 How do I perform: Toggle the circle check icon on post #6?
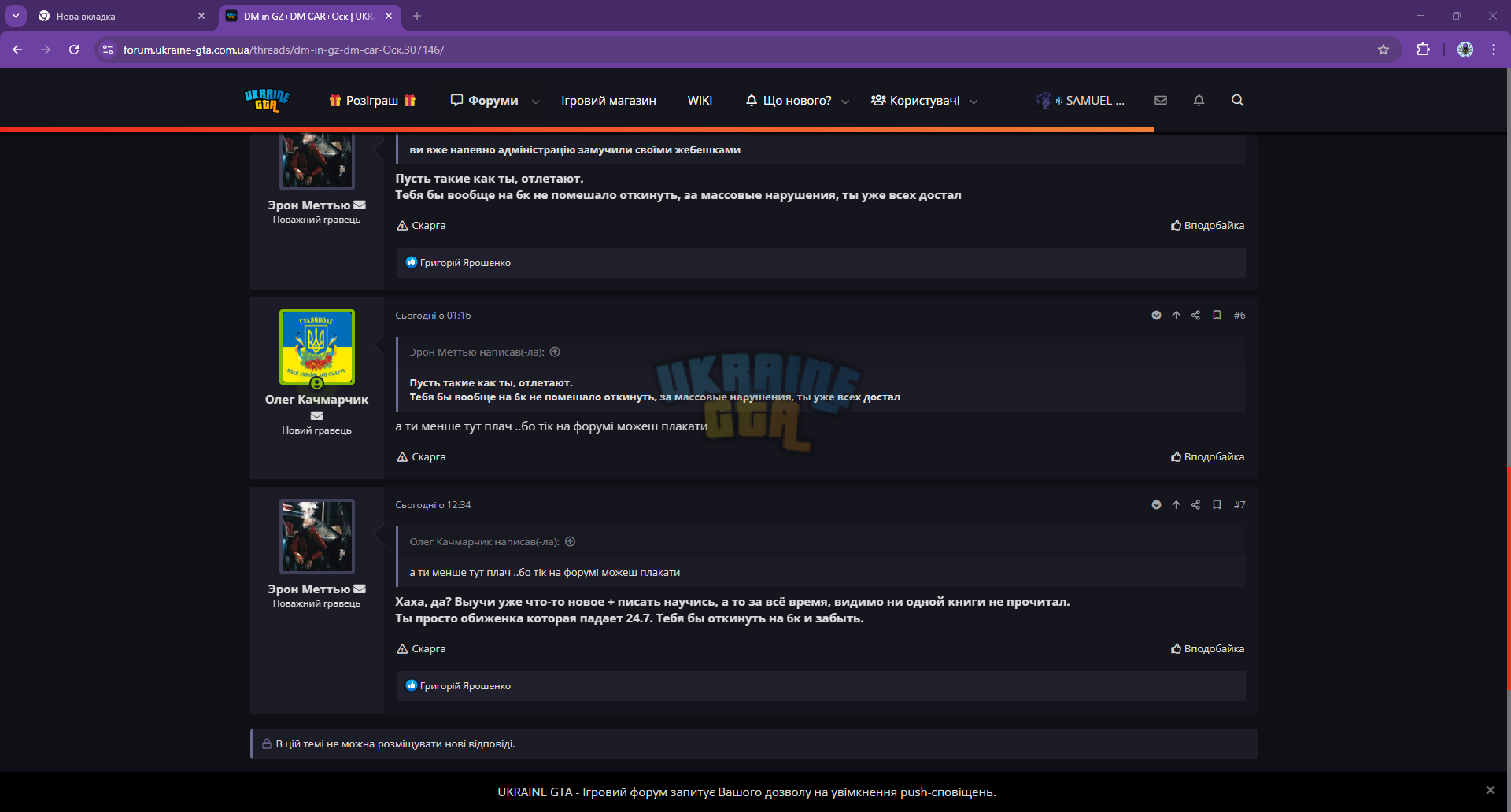[x=1156, y=316]
